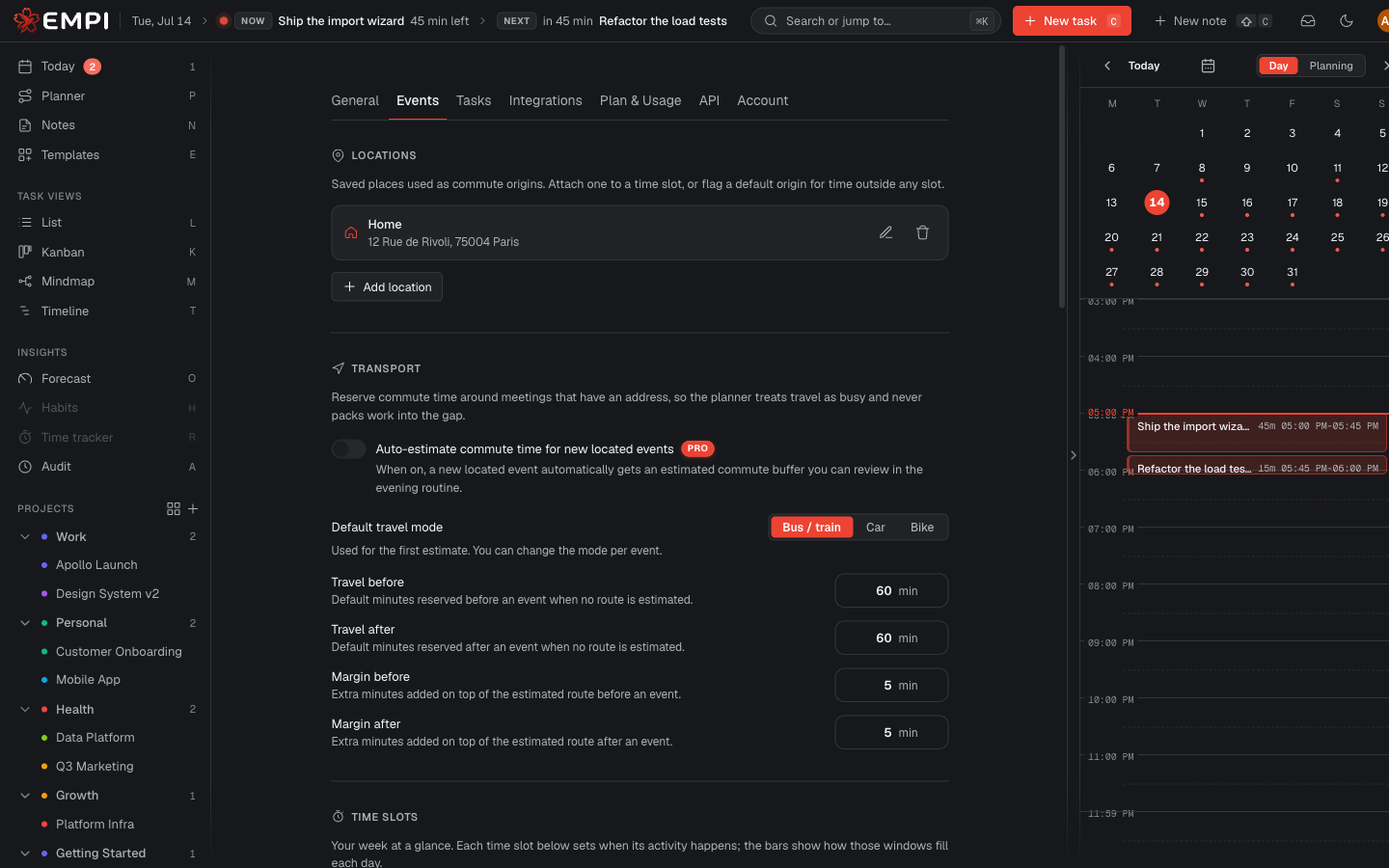1389x868 pixels.
Task: Switch to Mindmap task view
Action: 106,282
